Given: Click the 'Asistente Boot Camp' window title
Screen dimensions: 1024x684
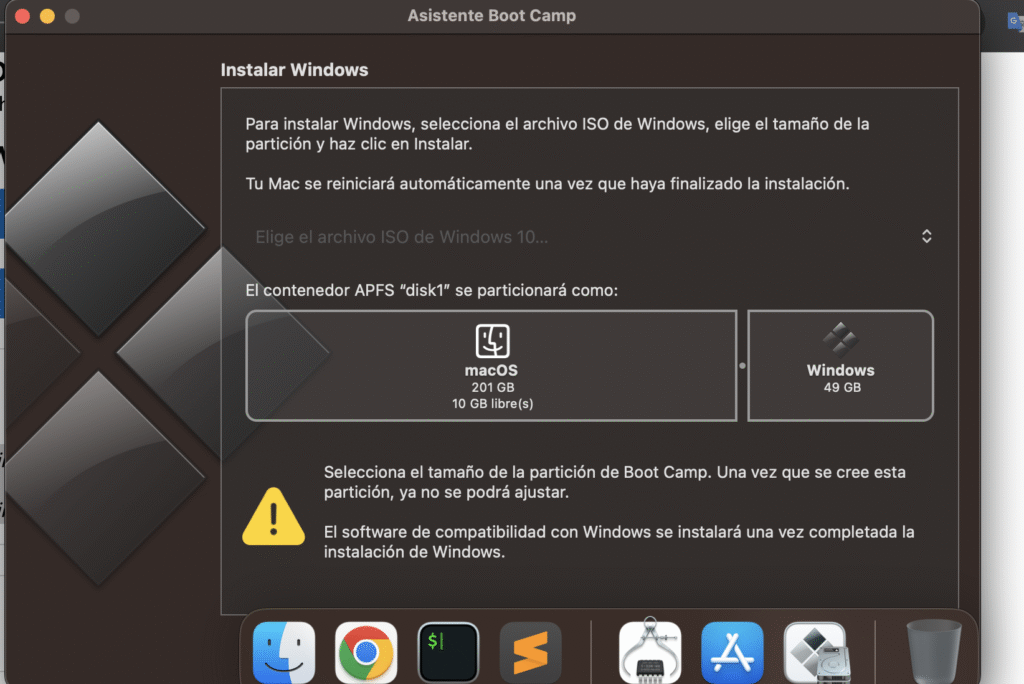Looking at the screenshot, I should point(492,16).
